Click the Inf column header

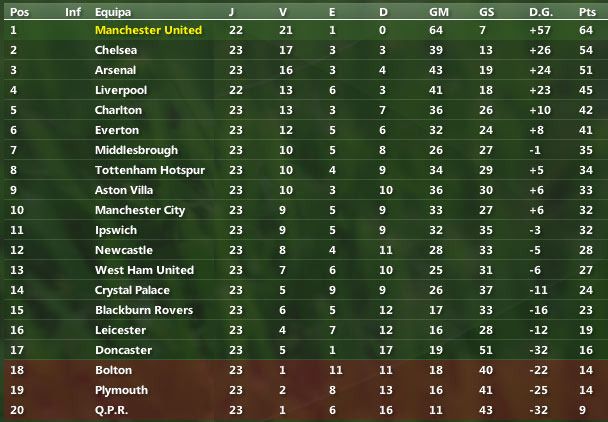[x=73, y=12]
